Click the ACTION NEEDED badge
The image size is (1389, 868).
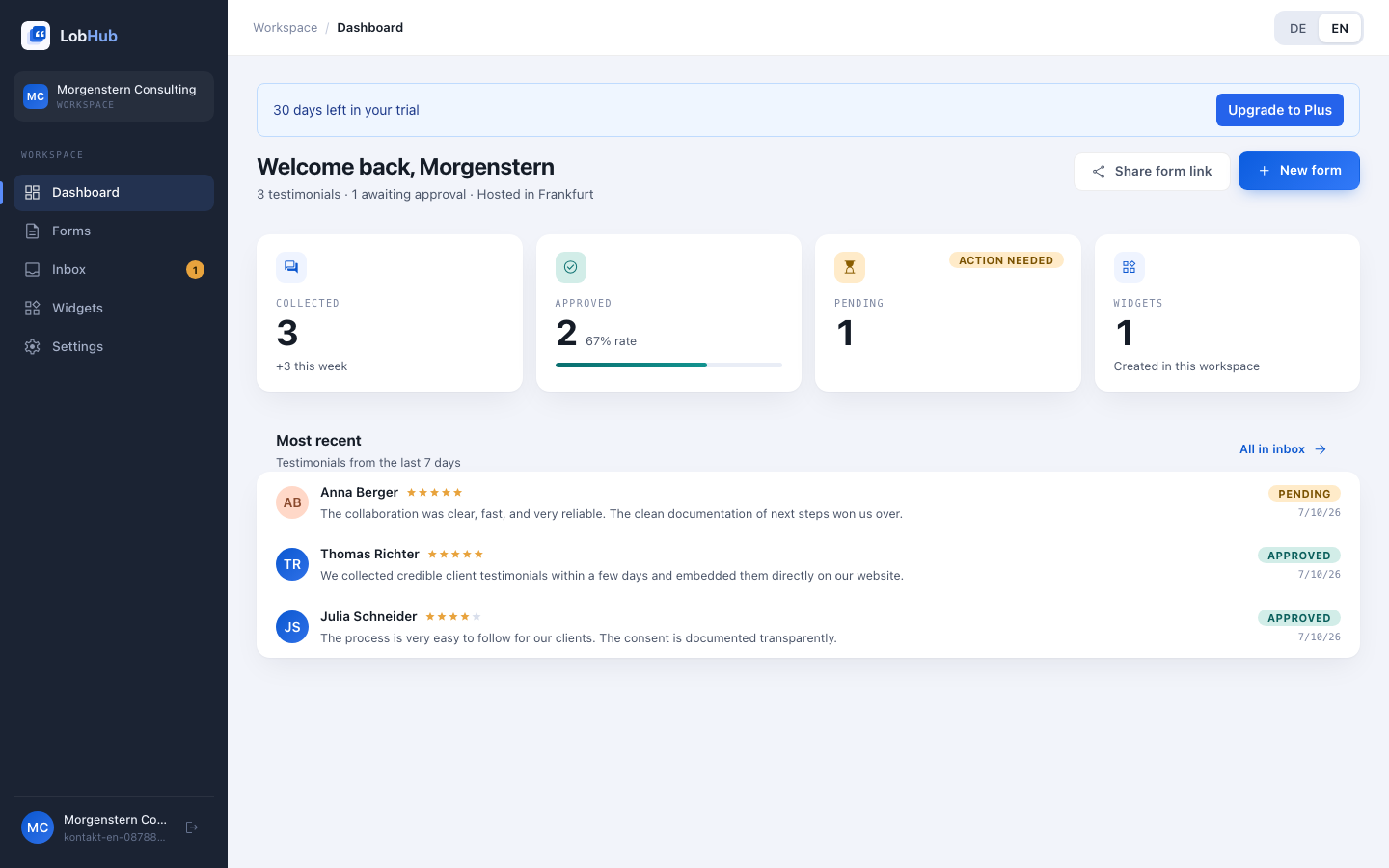coord(1006,260)
